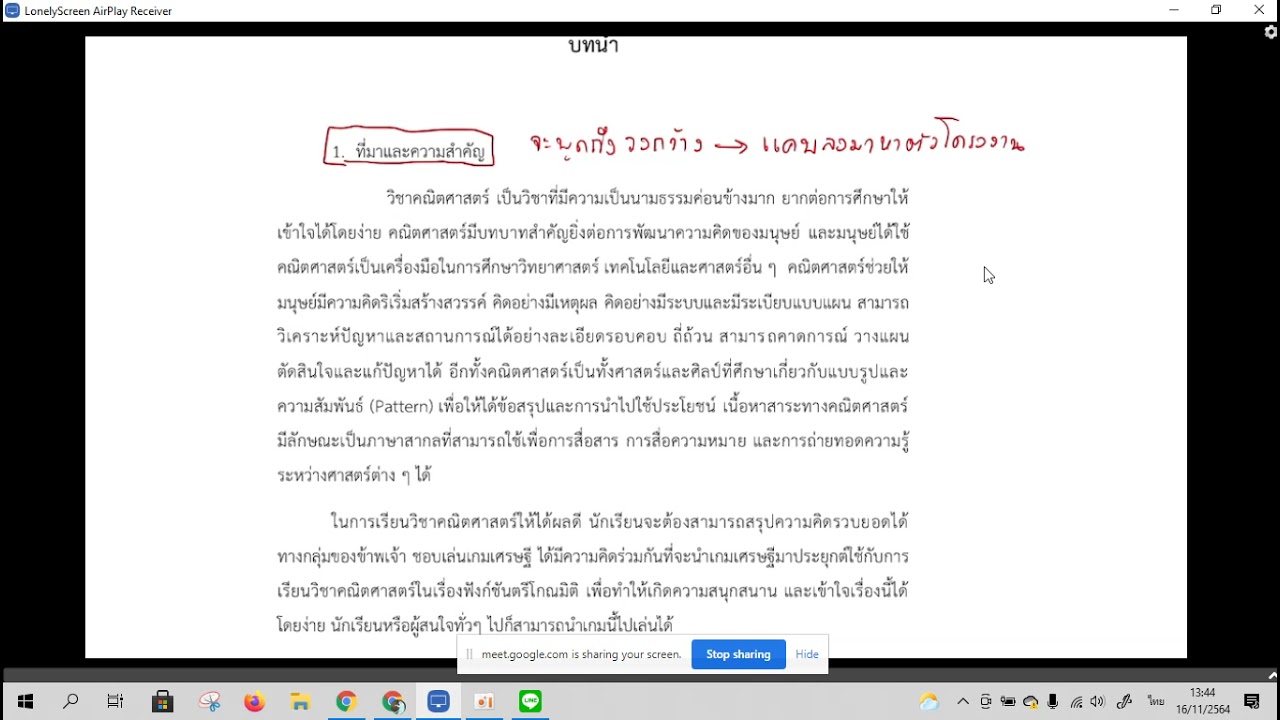
Task: Click the Stop sharing button
Action: (738, 654)
